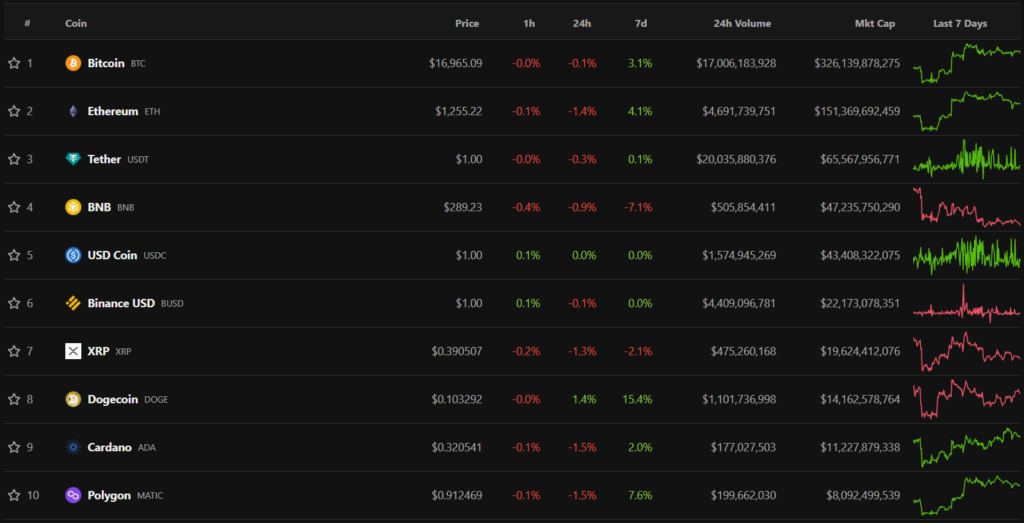Click the Tether coin logo icon
1024x523 pixels.
click(73, 159)
